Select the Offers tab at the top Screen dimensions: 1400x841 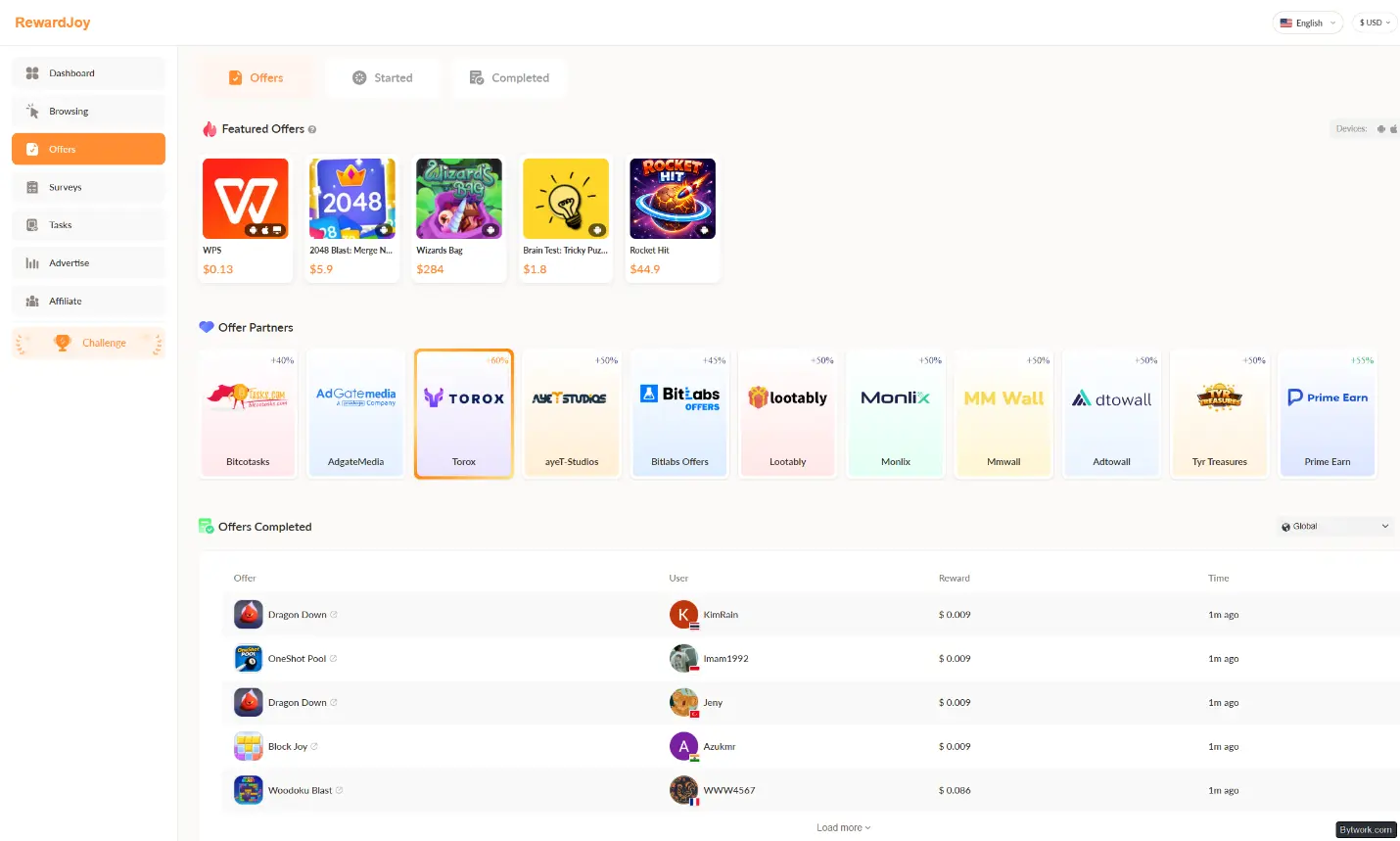click(256, 78)
